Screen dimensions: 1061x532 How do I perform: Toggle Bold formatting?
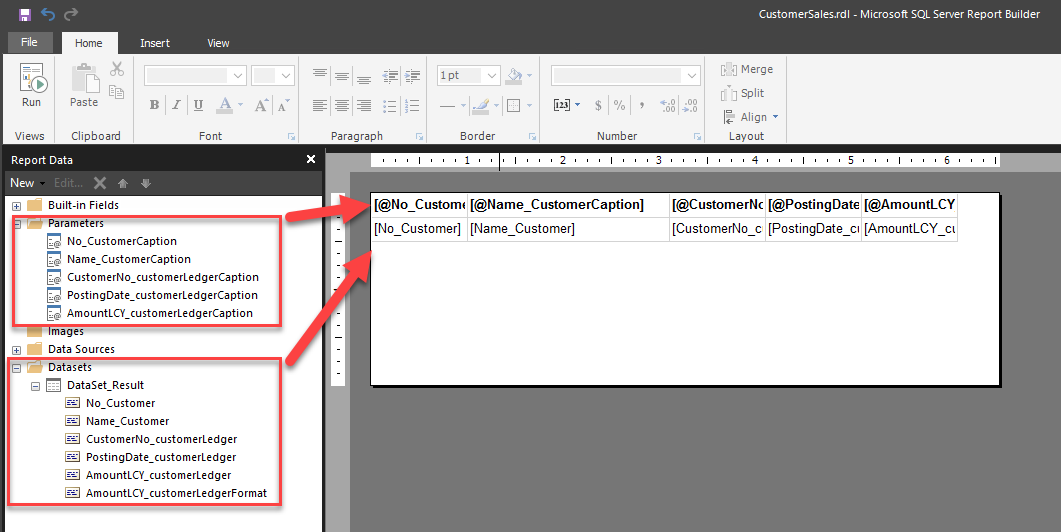[x=154, y=105]
